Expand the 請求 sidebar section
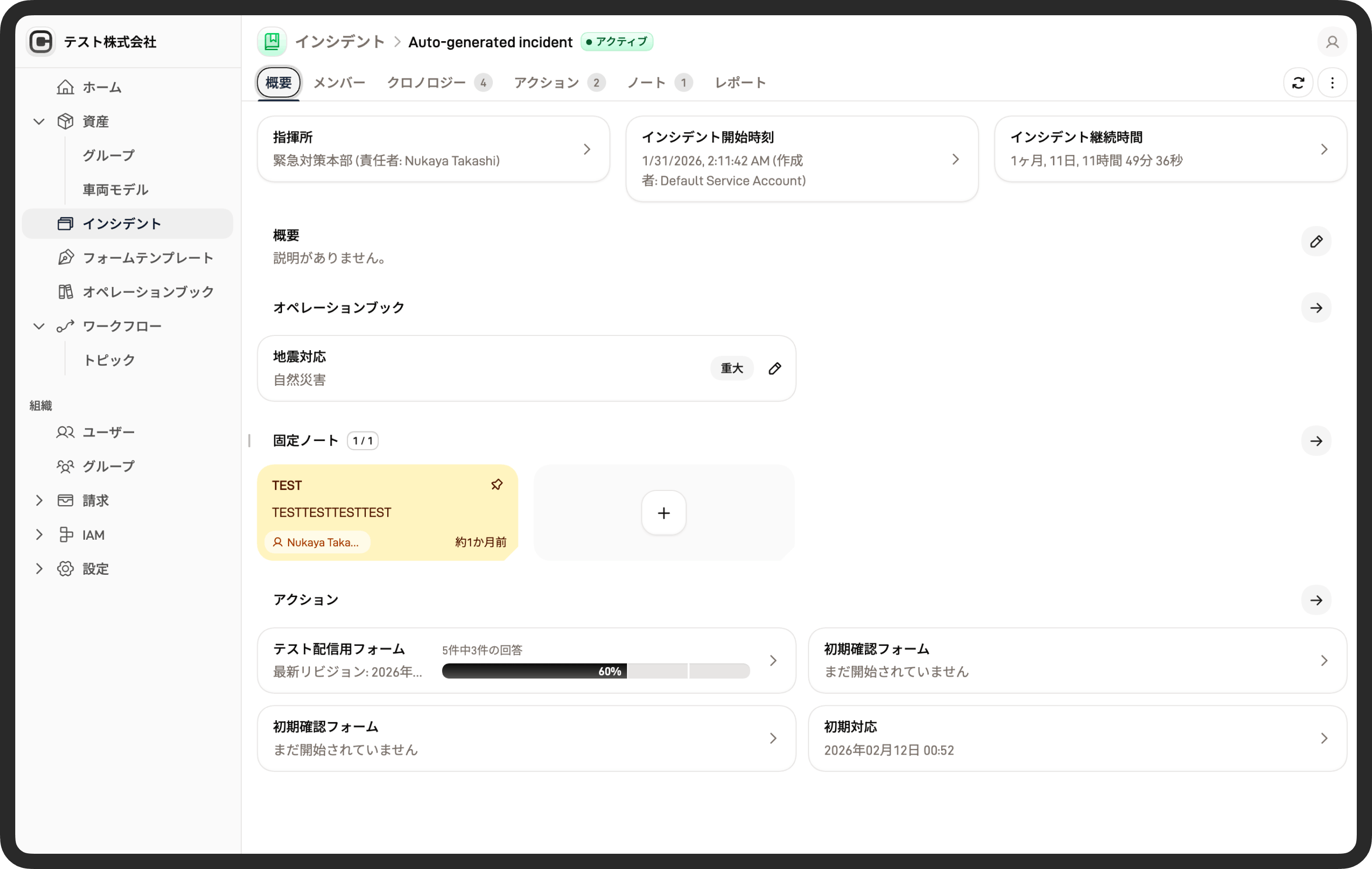Viewport: 1372px width, 869px height. point(39,501)
